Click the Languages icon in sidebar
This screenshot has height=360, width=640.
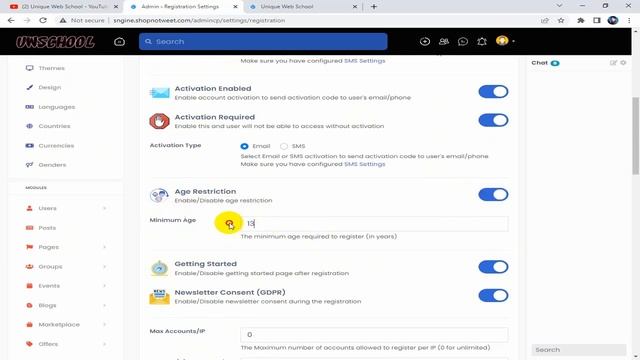click(29, 107)
